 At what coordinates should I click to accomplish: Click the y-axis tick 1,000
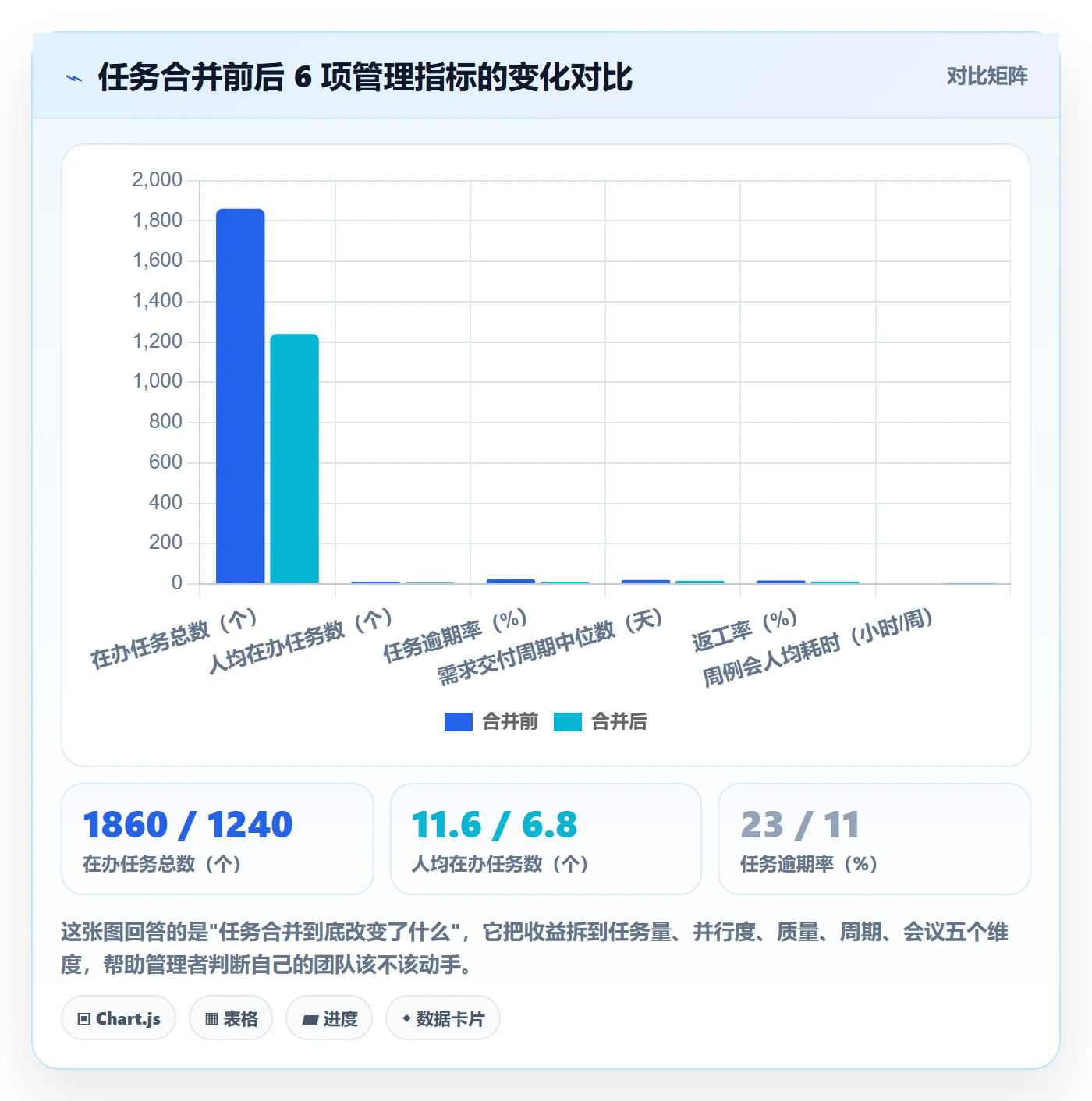click(x=157, y=381)
